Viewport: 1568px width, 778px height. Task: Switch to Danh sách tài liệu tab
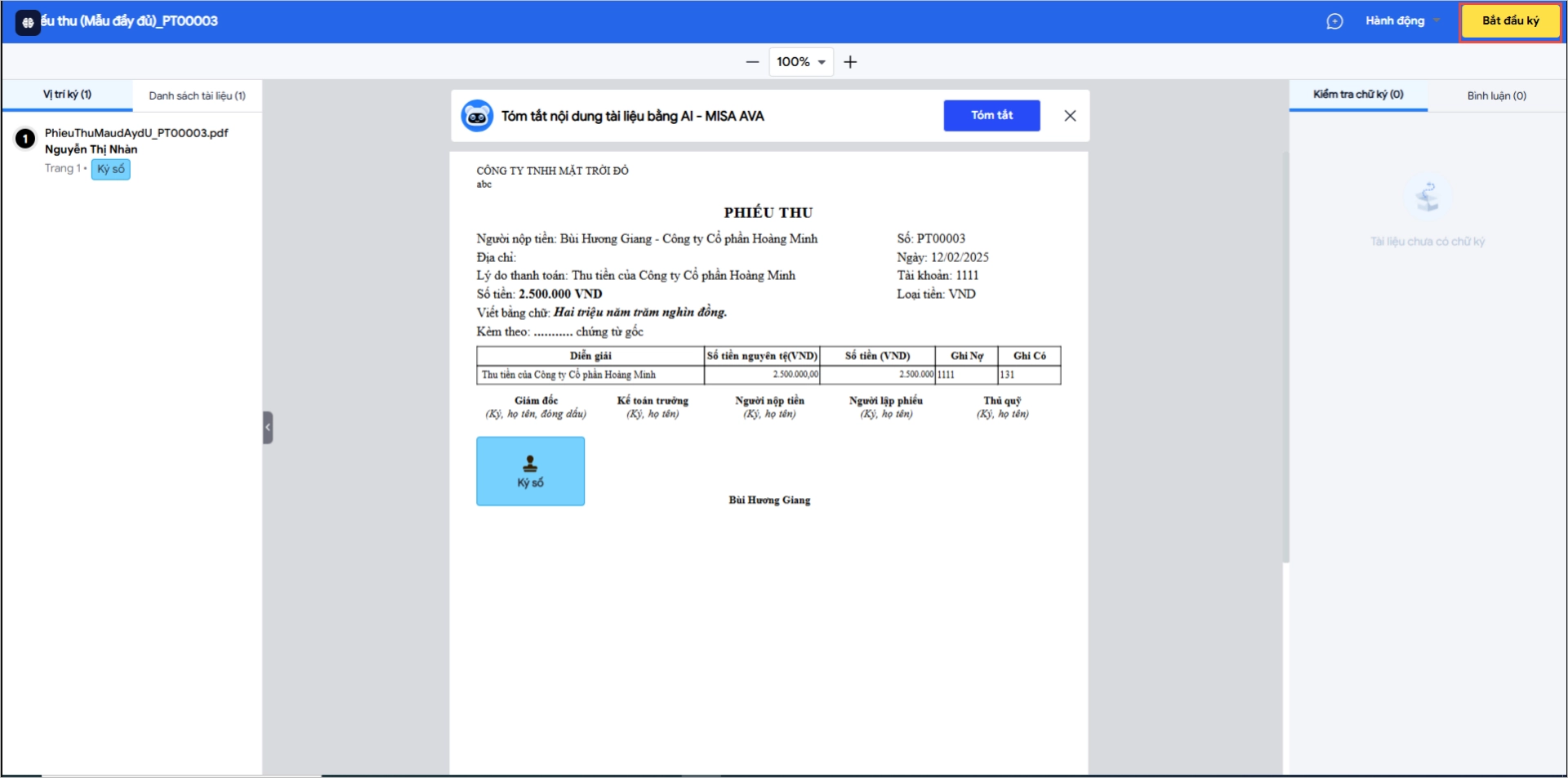click(x=197, y=96)
